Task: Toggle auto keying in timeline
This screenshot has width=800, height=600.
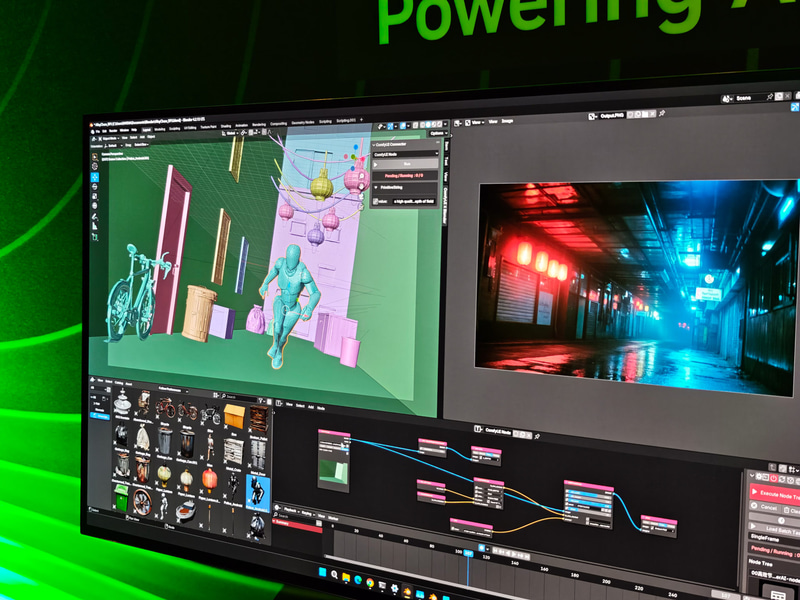Action: point(482,547)
